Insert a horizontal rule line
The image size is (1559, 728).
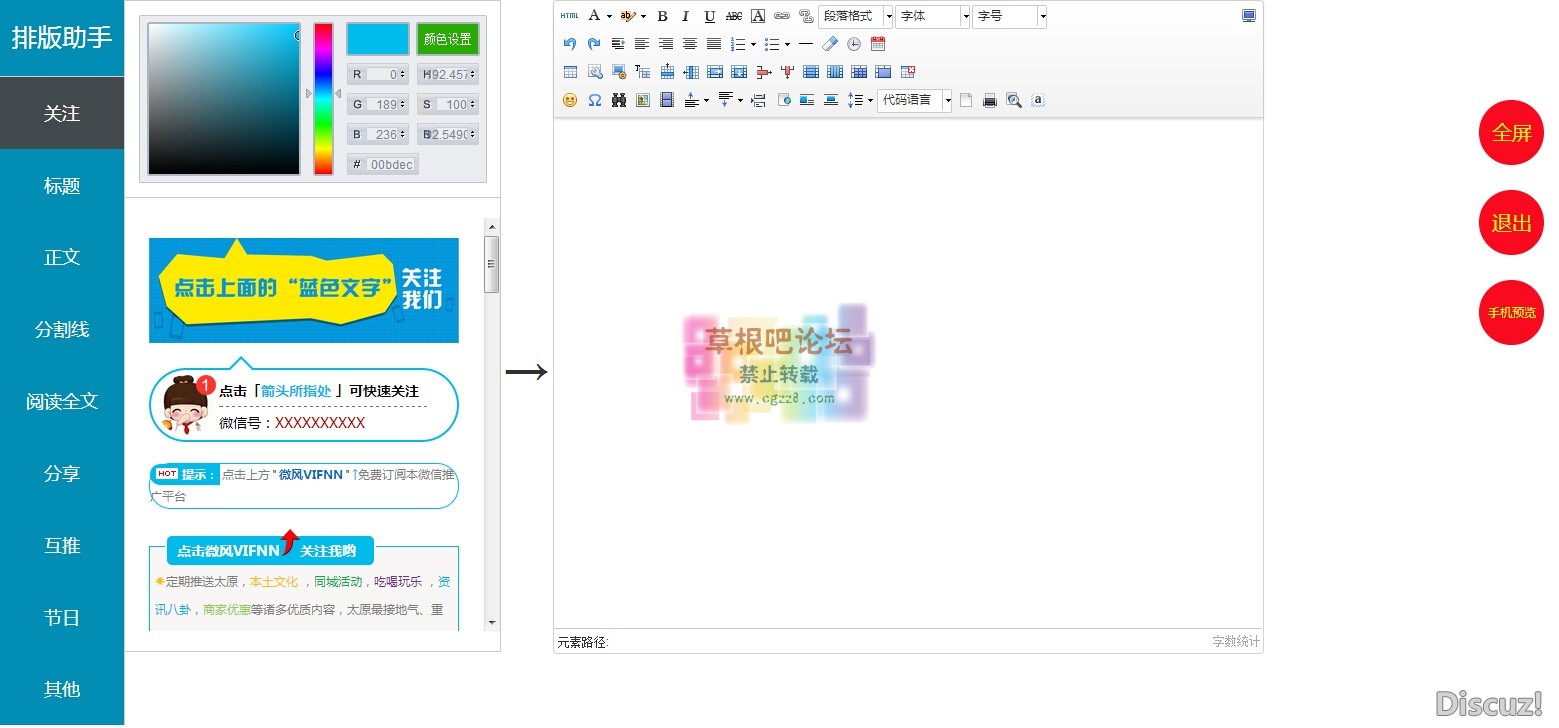[805, 44]
